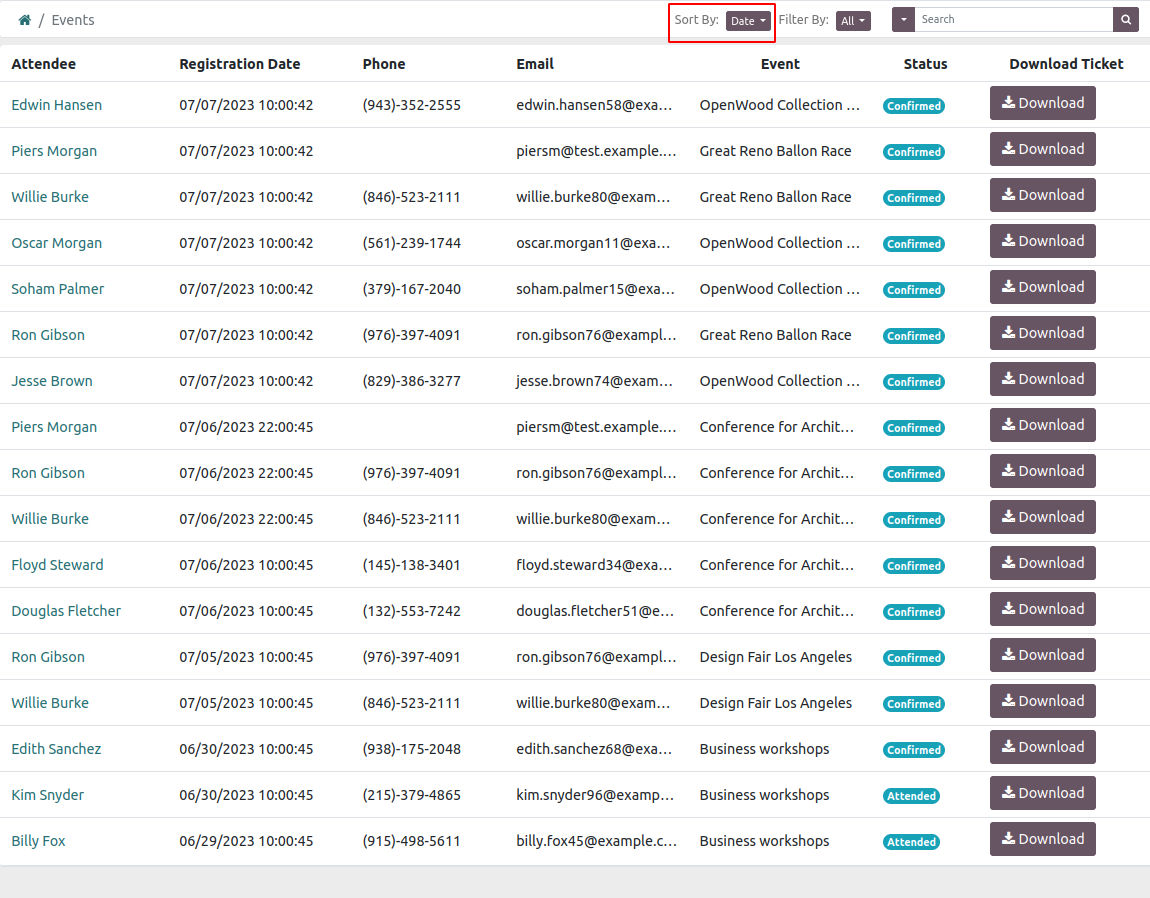Click the Attendee column header

pyautogui.click(x=43, y=64)
